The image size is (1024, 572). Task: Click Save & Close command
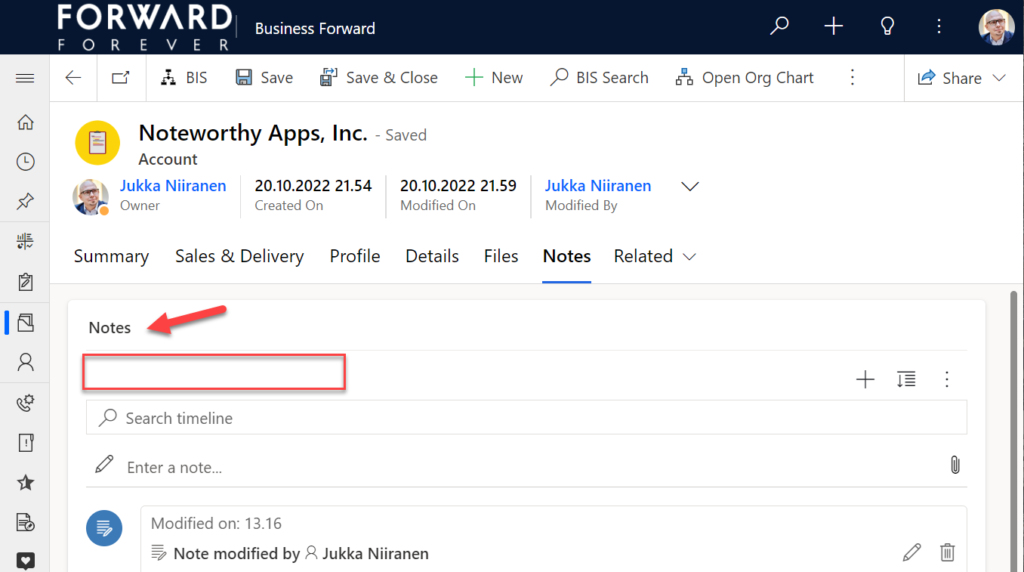[x=378, y=78]
